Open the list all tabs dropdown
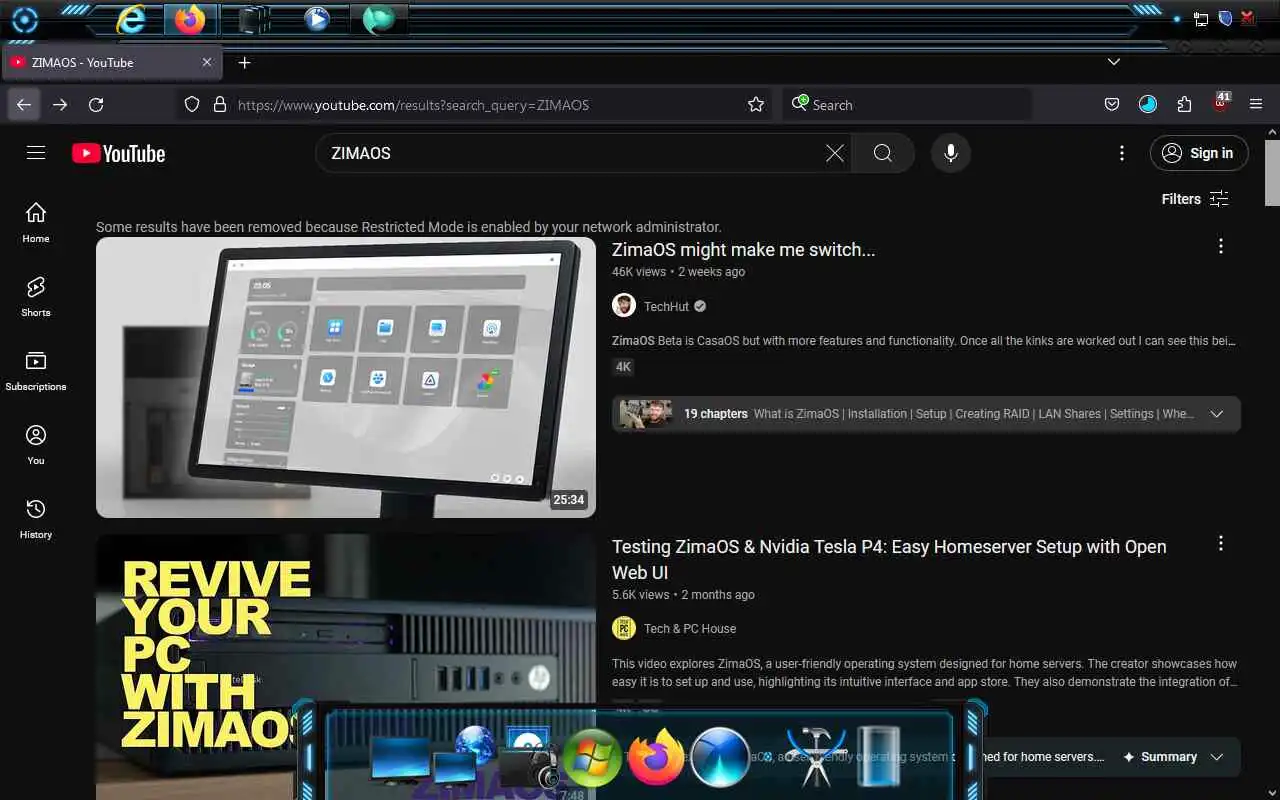Screen dimensions: 1280x800 pyautogui.click(x=1113, y=62)
